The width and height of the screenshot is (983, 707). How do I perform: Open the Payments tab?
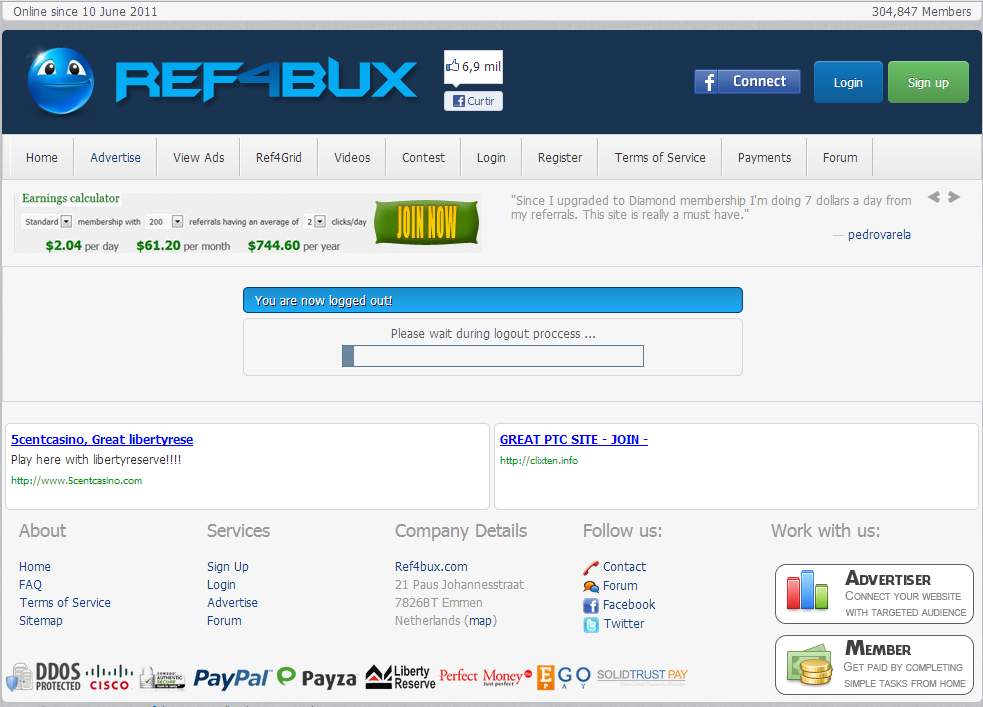[764, 157]
